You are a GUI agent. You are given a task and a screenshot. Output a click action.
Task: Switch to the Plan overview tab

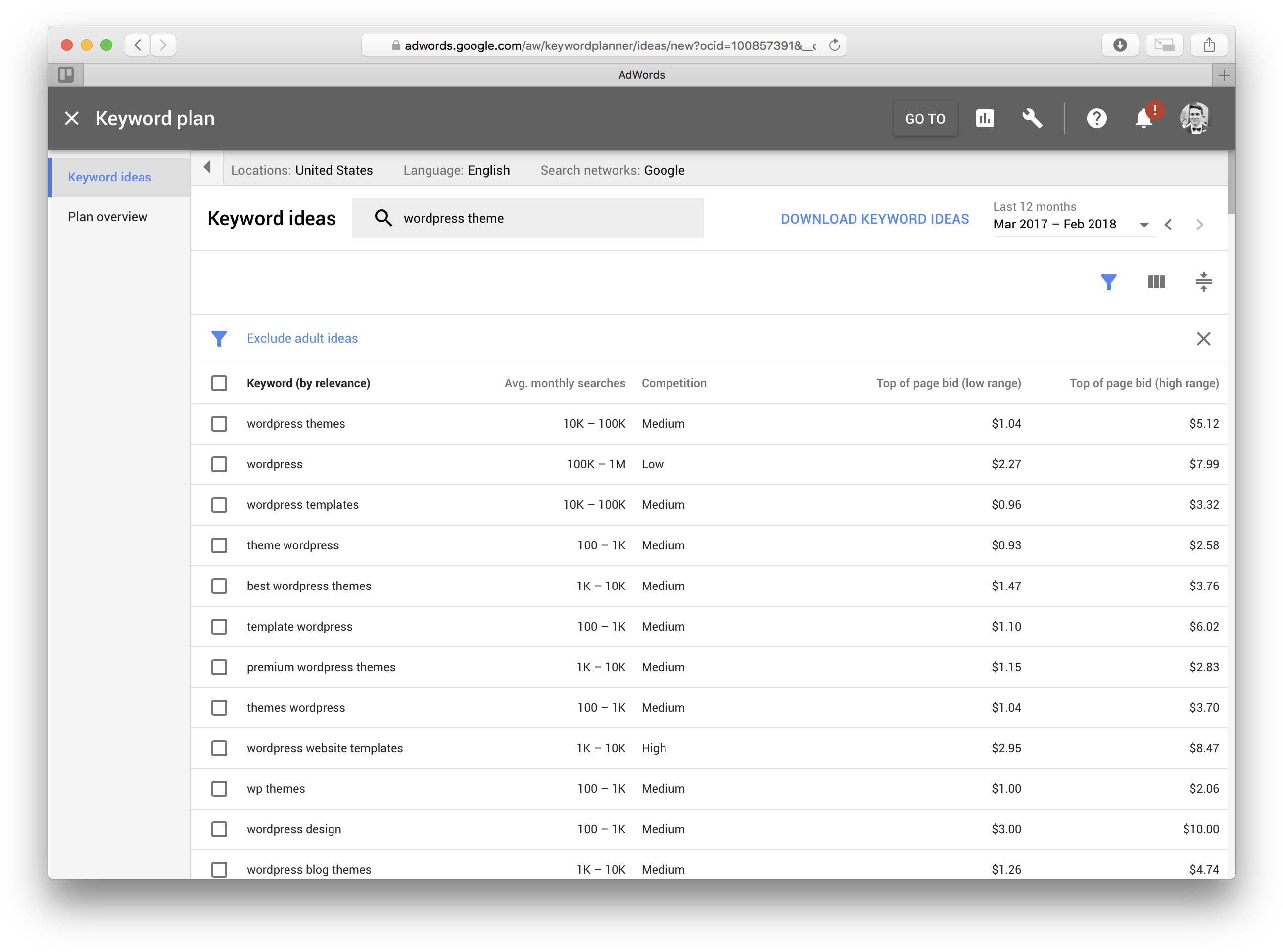pyautogui.click(x=108, y=217)
